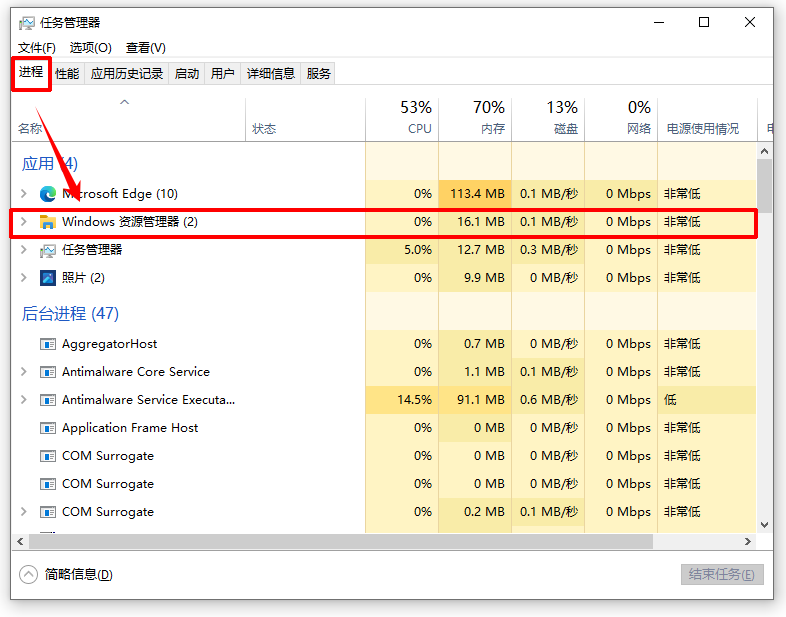786x617 pixels.
Task: Click the 14.5% CPU cell
Action: click(402, 400)
